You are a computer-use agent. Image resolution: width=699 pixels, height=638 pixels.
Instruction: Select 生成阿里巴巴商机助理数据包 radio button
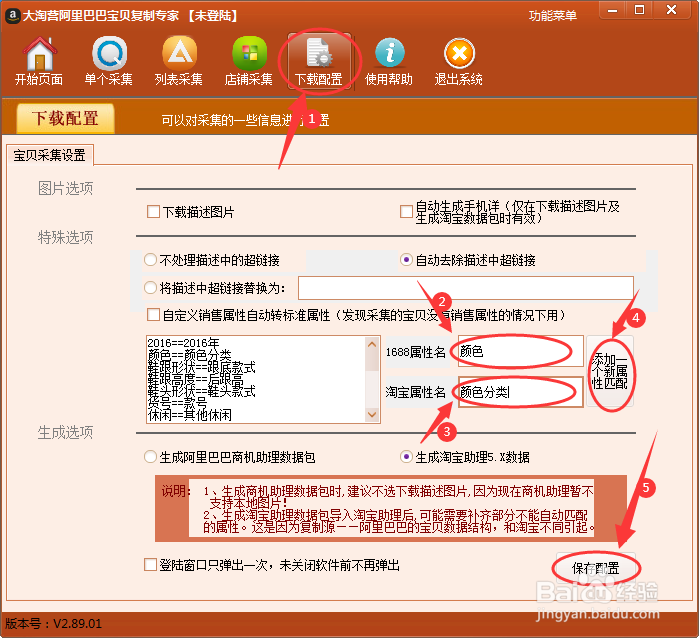point(150,457)
